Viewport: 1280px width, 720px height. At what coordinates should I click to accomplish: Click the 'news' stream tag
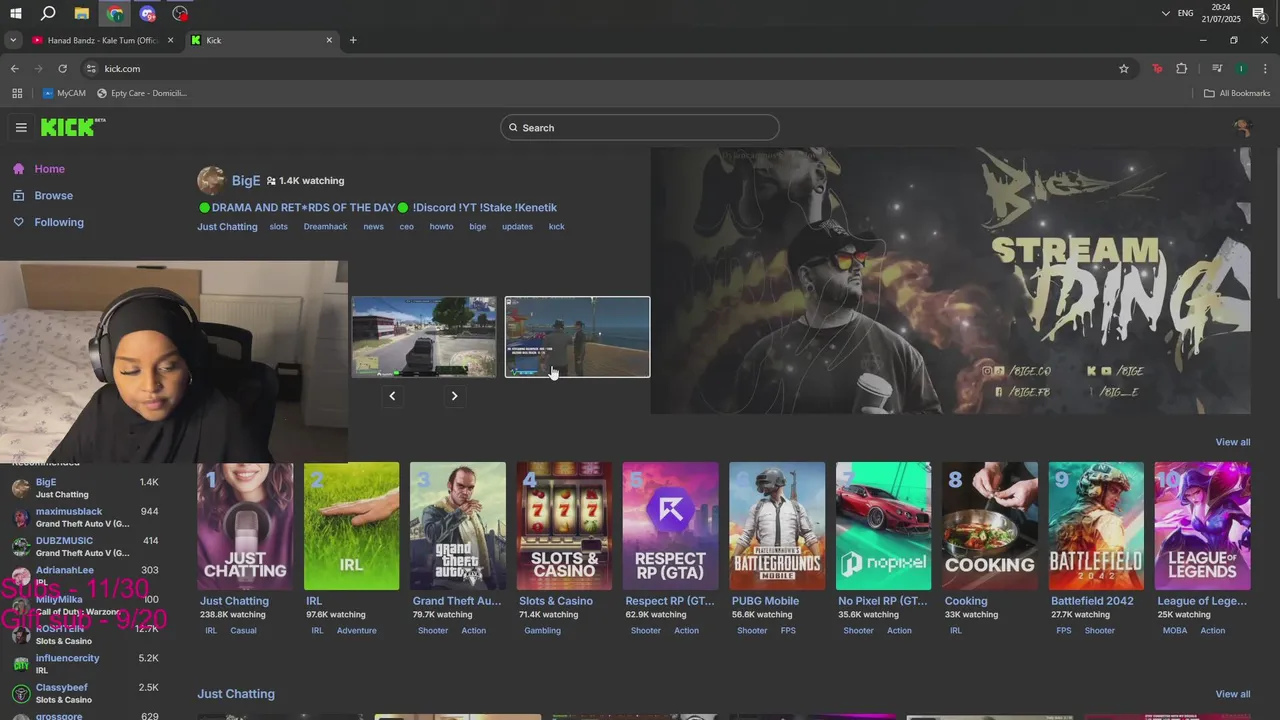(373, 227)
